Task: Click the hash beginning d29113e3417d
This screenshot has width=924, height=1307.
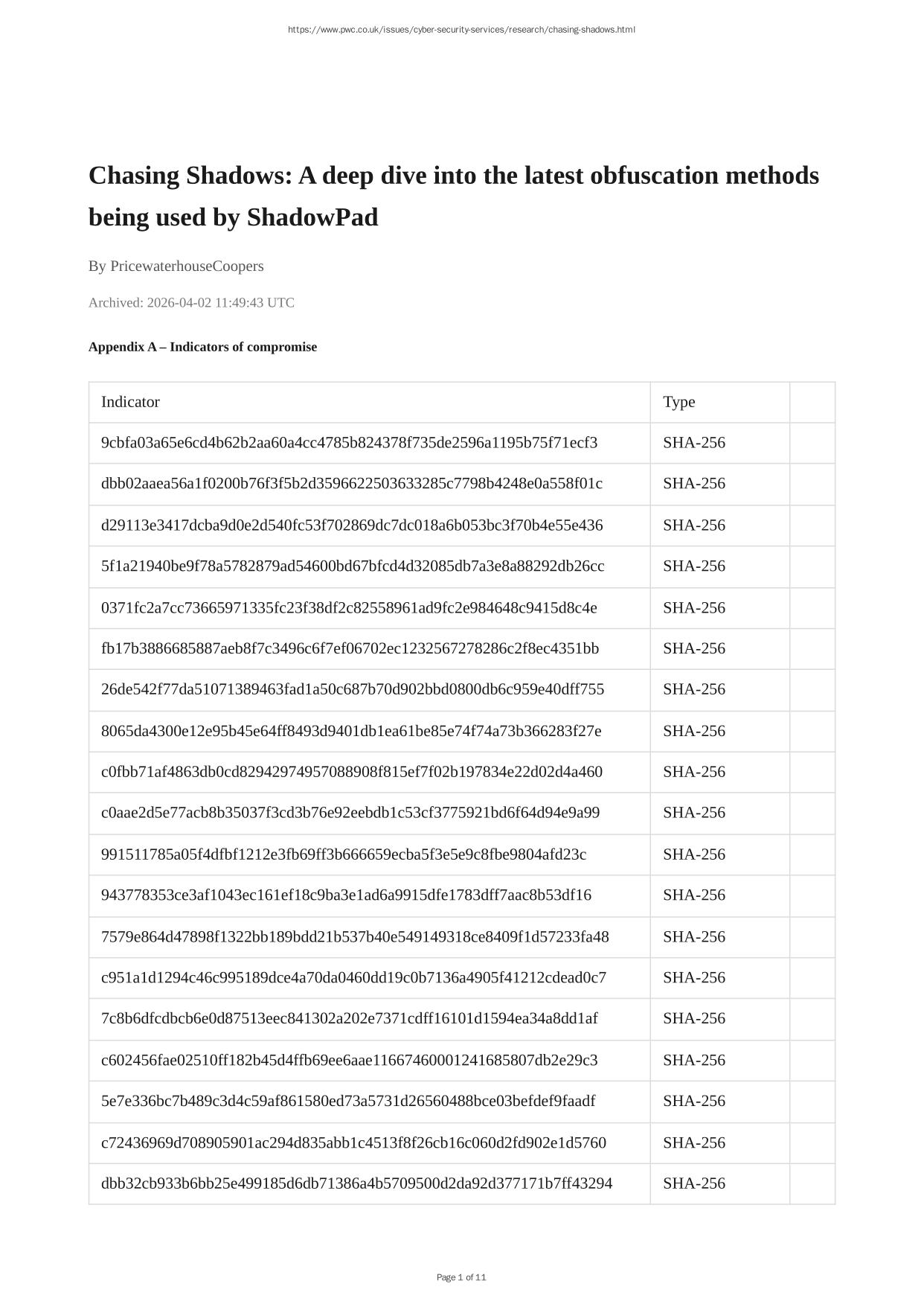Action: click(351, 525)
